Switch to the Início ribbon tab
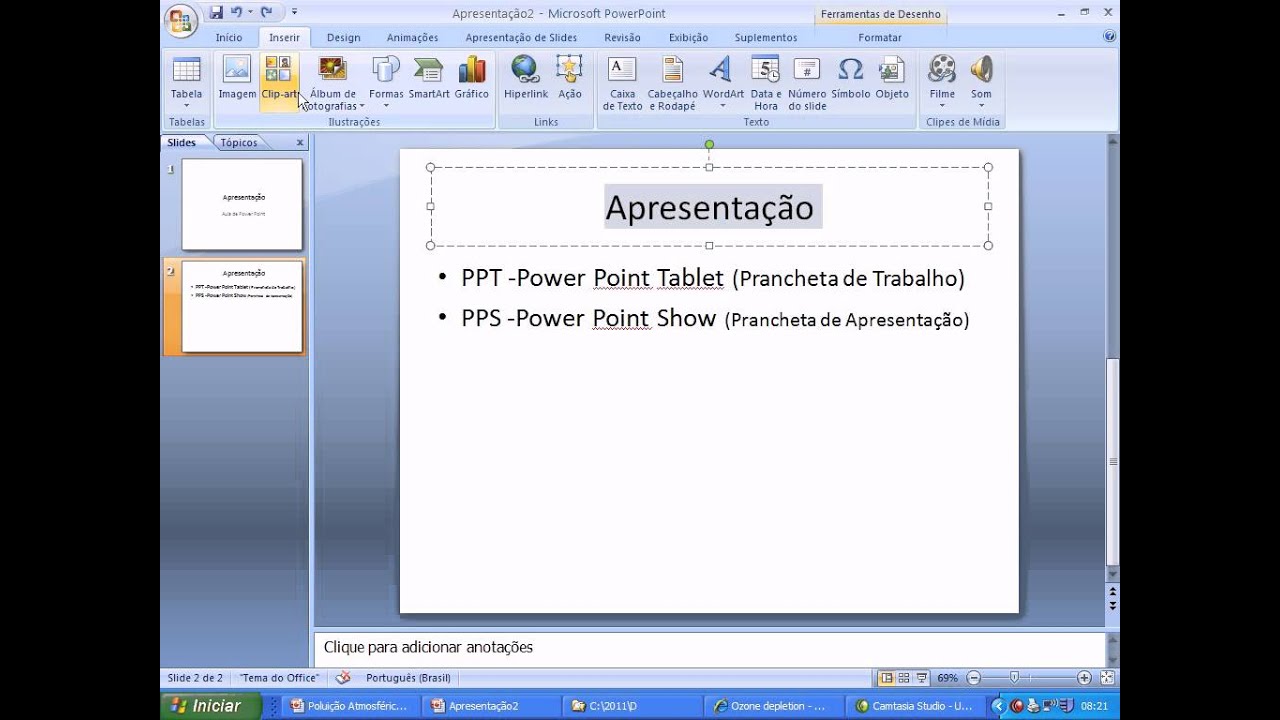 coord(229,38)
